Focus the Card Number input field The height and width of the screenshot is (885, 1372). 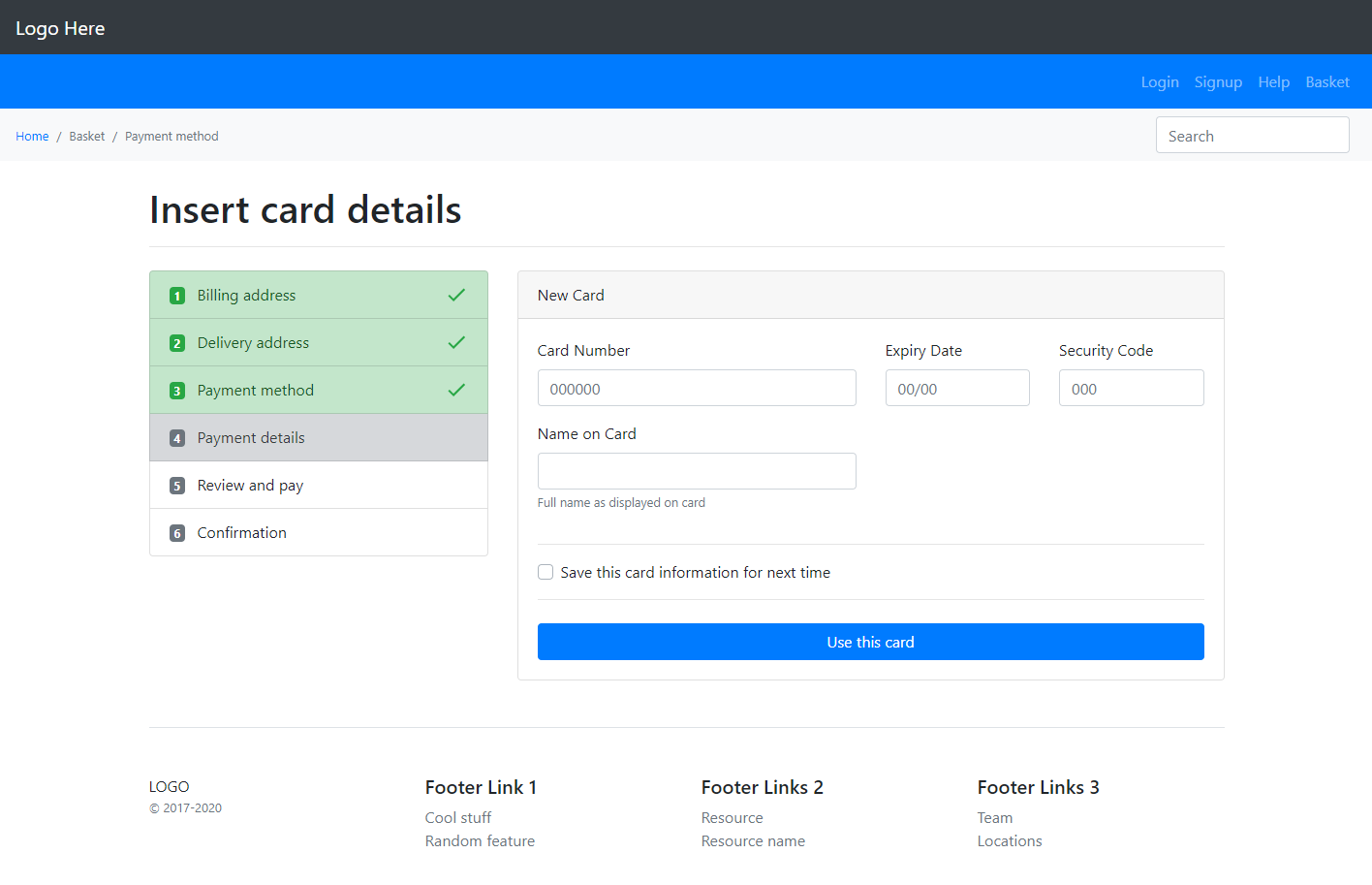click(x=697, y=388)
